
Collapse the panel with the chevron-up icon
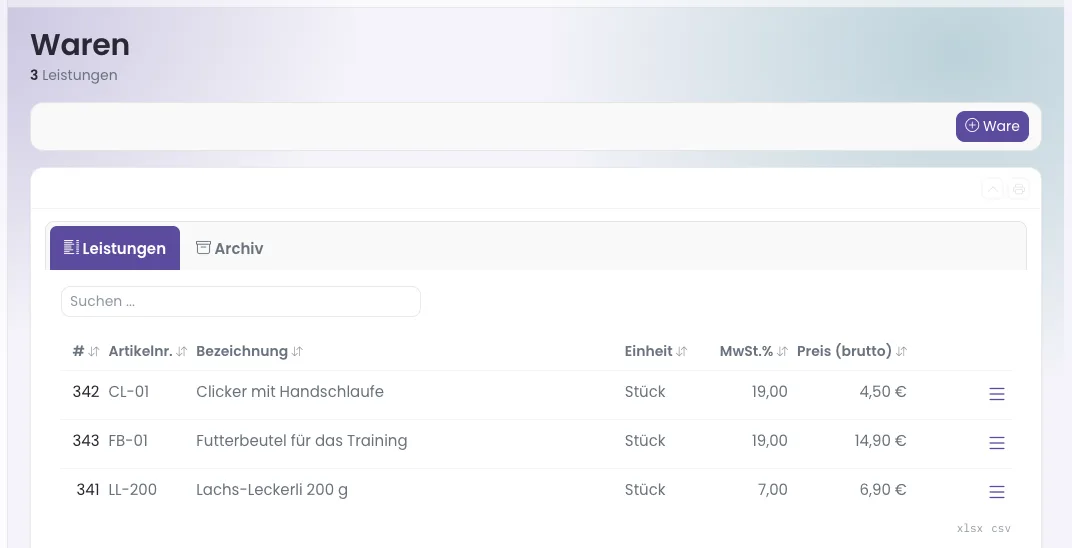992,189
